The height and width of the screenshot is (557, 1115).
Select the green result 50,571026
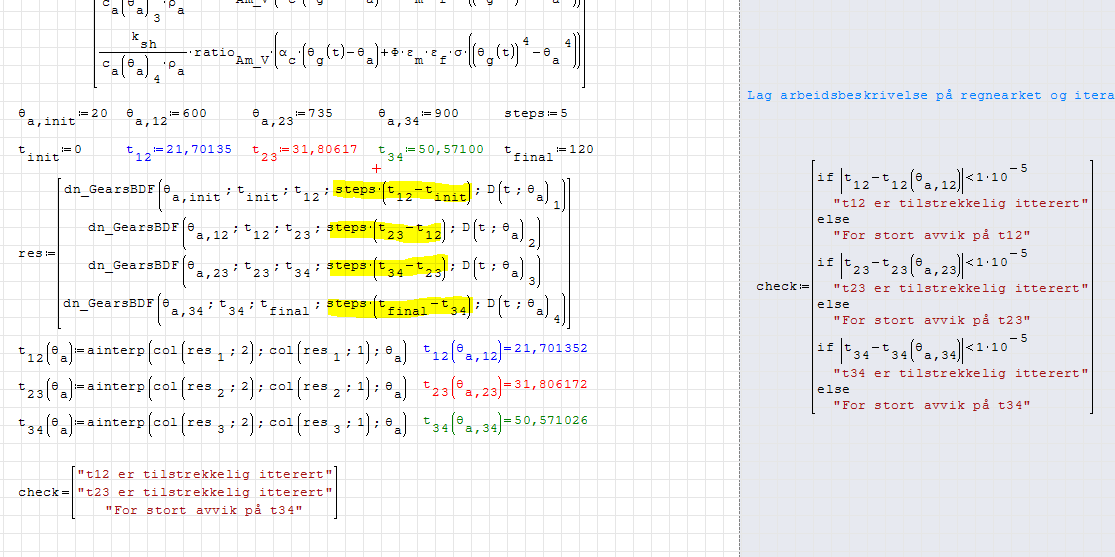(x=547, y=419)
